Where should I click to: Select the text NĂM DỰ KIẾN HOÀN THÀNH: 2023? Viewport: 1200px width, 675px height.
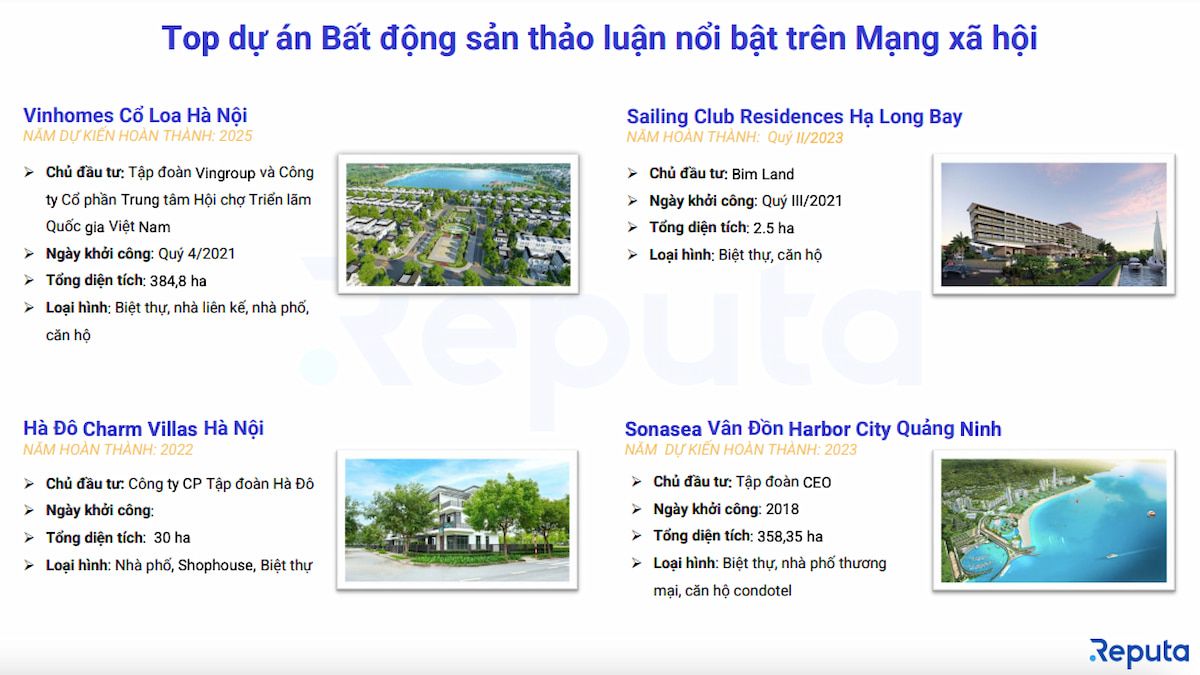click(x=741, y=450)
